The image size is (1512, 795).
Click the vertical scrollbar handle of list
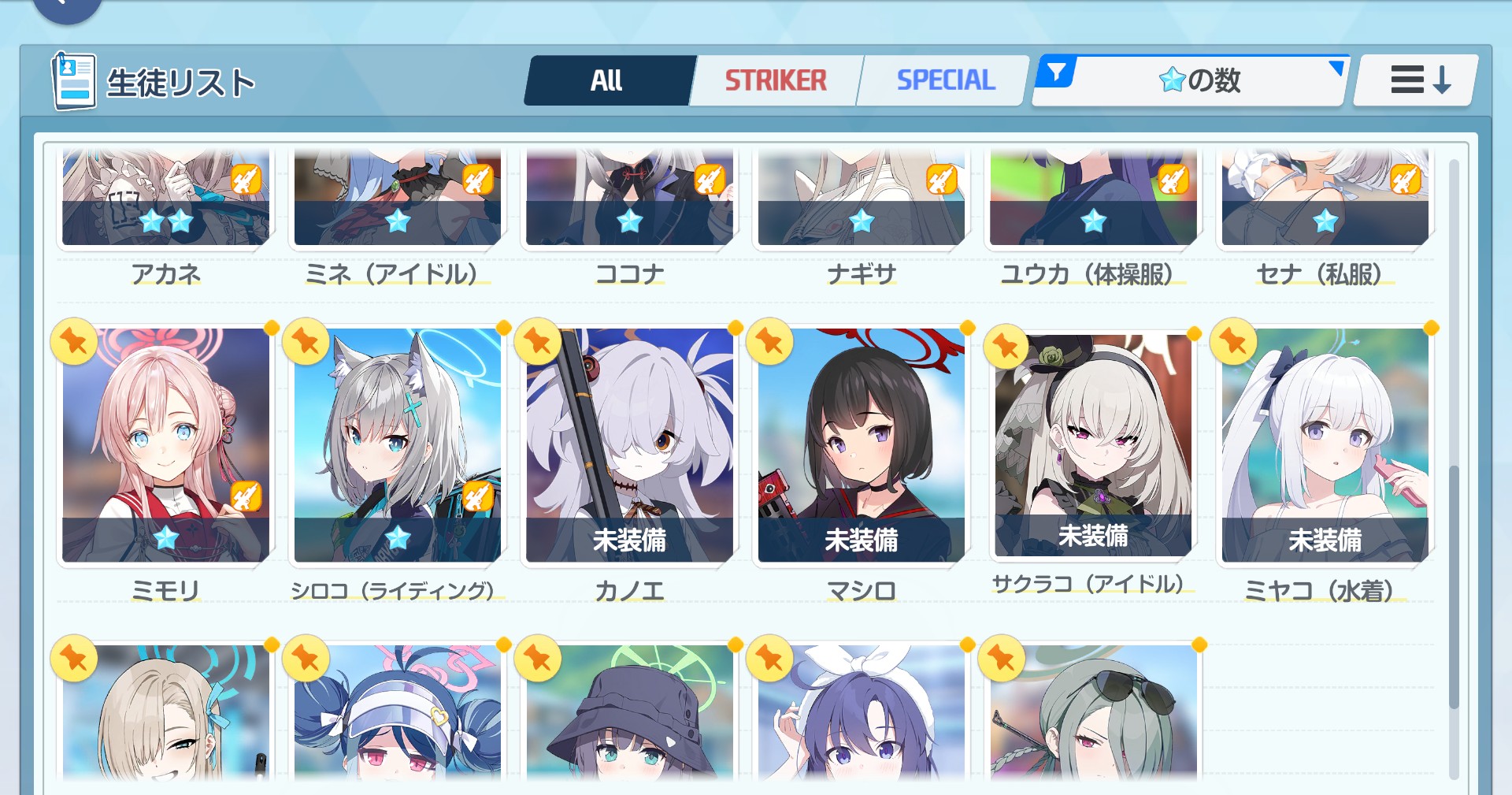[1454, 587]
